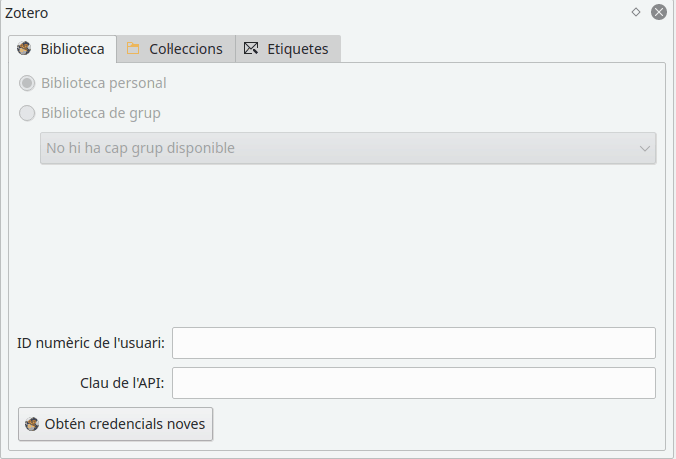
Task: Open the 'No hi ha cap grup disponible' combo box
Action: [x=348, y=148]
